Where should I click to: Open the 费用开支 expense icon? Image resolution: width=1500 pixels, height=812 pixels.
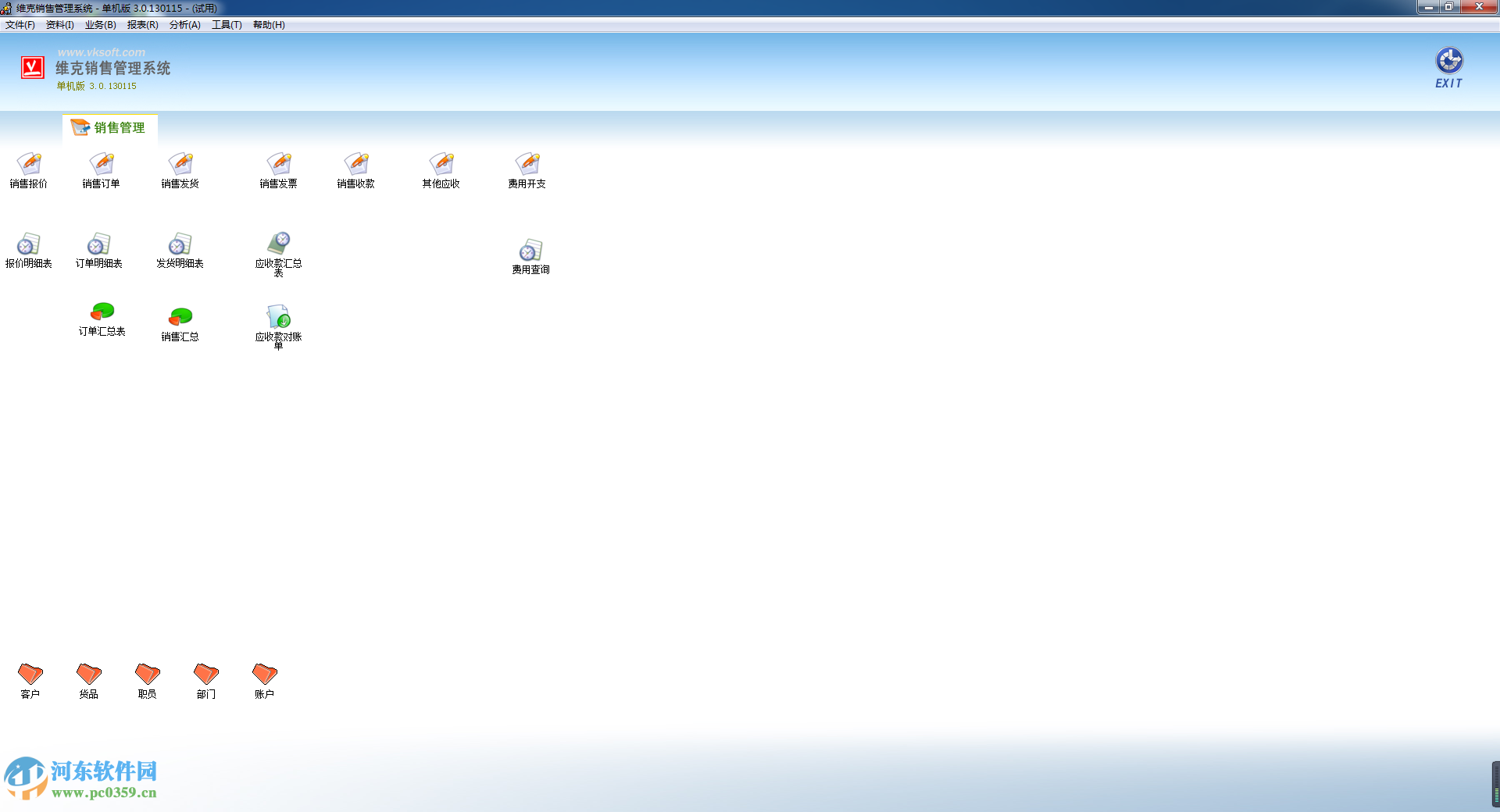pos(527,170)
